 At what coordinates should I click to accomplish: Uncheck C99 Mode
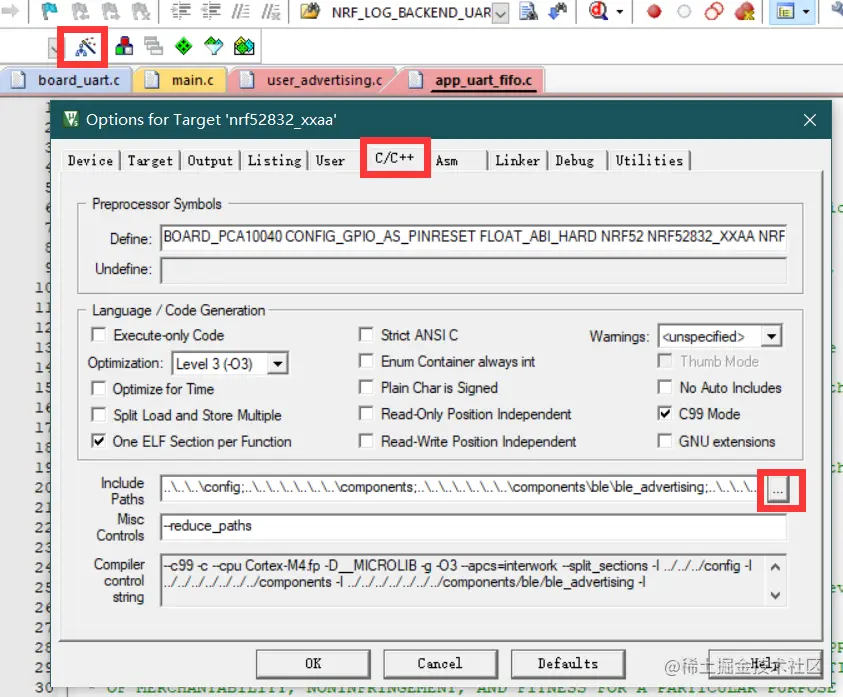[665, 414]
